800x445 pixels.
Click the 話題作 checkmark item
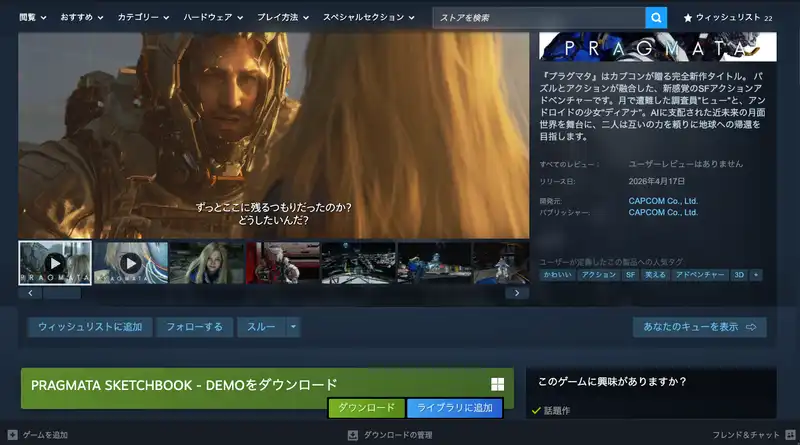[x=551, y=410]
